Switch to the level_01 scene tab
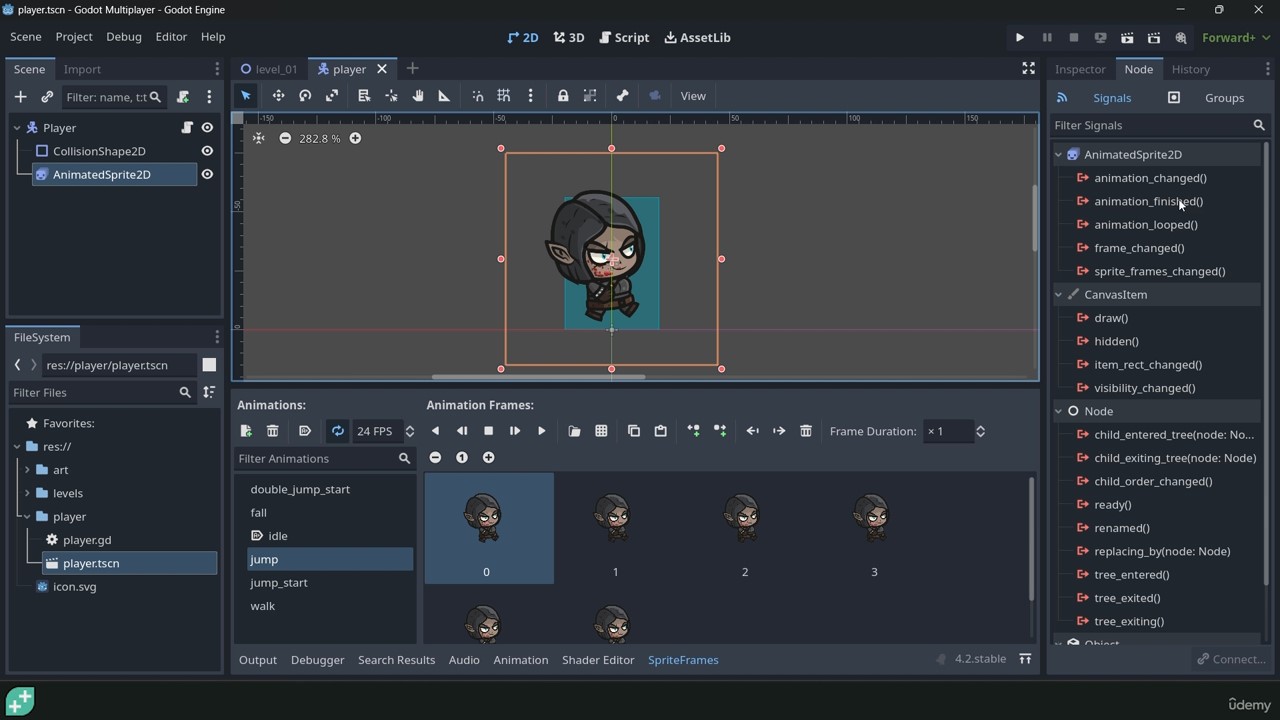1280x720 pixels. [269, 69]
